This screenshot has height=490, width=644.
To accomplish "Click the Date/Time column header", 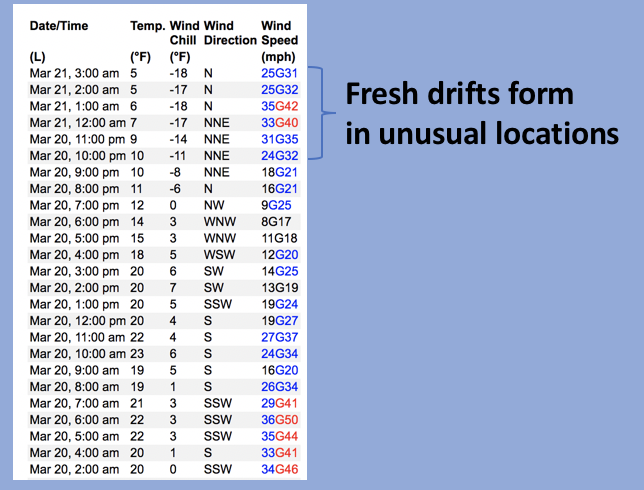I will pyautogui.click(x=65, y=23).
